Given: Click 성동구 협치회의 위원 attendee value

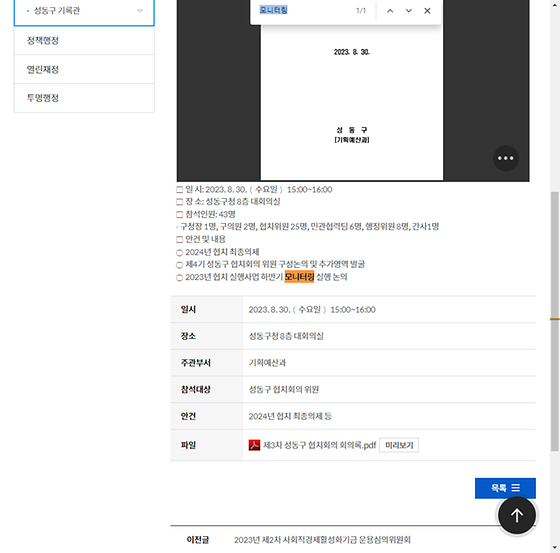Looking at the screenshot, I should pyautogui.click(x=284, y=389).
